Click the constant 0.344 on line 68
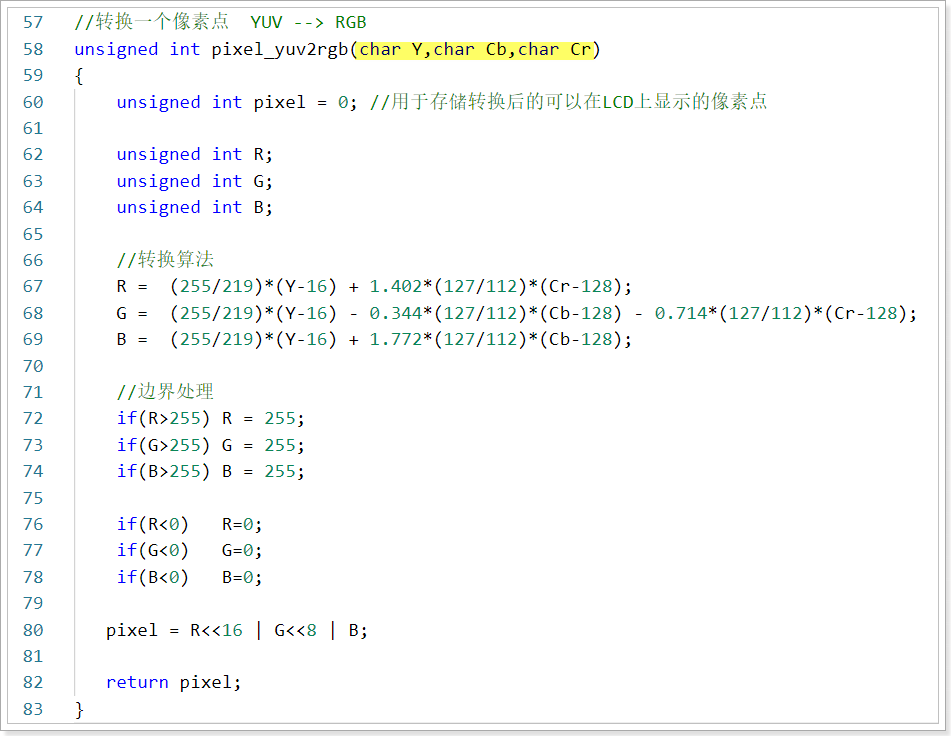Image resolution: width=951 pixels, height=736 pixels. point(395,313)
